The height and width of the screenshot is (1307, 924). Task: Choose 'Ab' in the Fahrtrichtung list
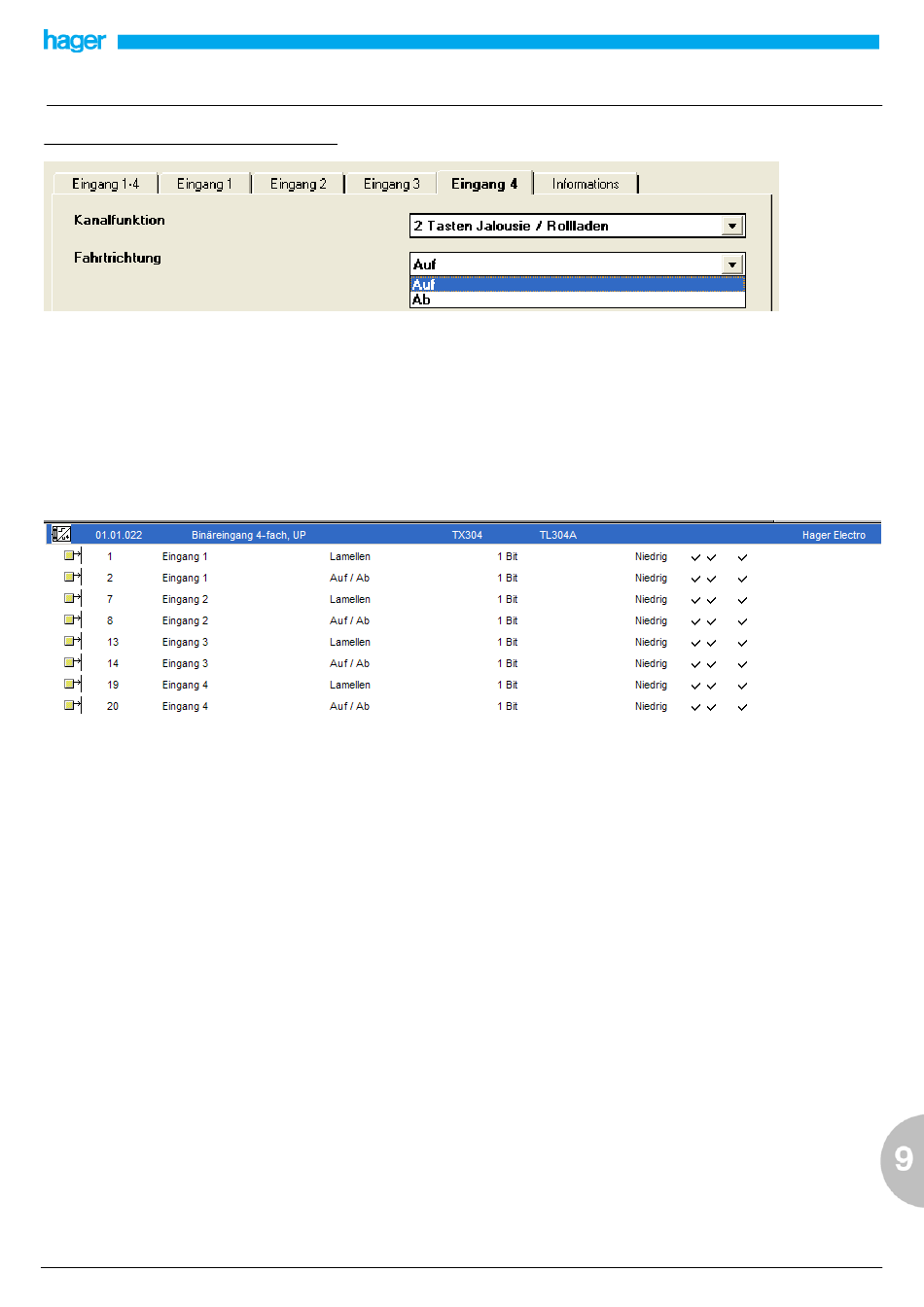(577, 300)
